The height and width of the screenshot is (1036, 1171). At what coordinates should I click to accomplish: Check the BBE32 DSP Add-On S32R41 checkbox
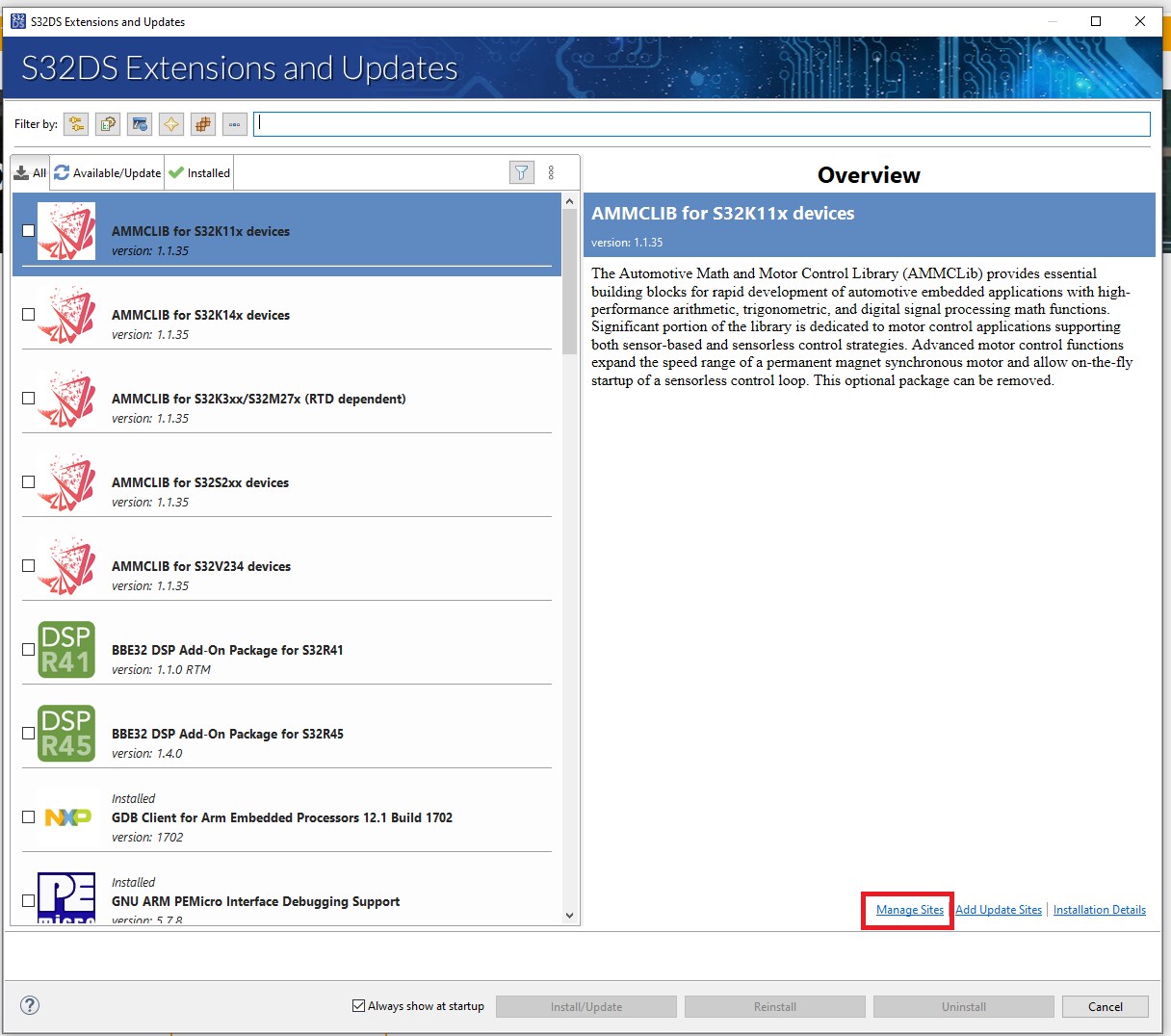point(29,649)
